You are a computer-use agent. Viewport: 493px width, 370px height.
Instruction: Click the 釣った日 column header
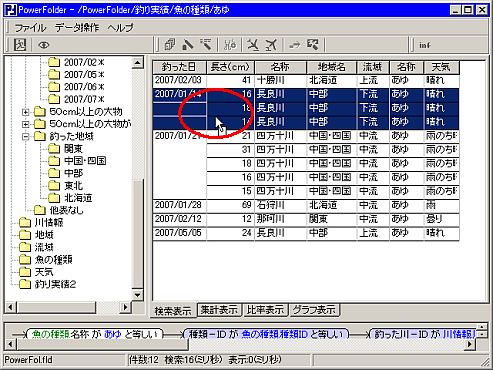(179, 67)
